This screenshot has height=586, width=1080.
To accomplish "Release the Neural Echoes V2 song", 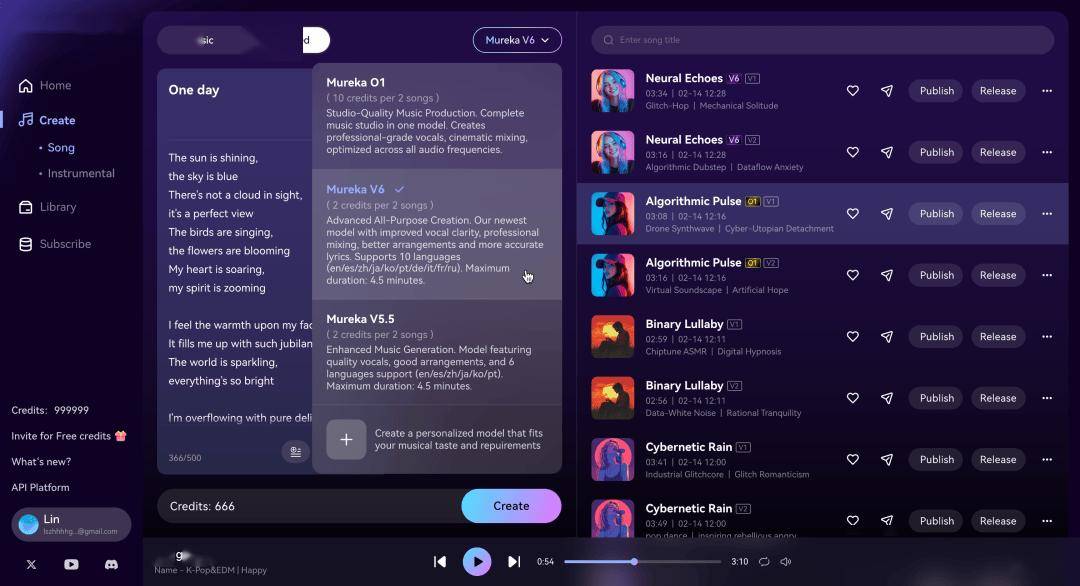I will point(998,152).
